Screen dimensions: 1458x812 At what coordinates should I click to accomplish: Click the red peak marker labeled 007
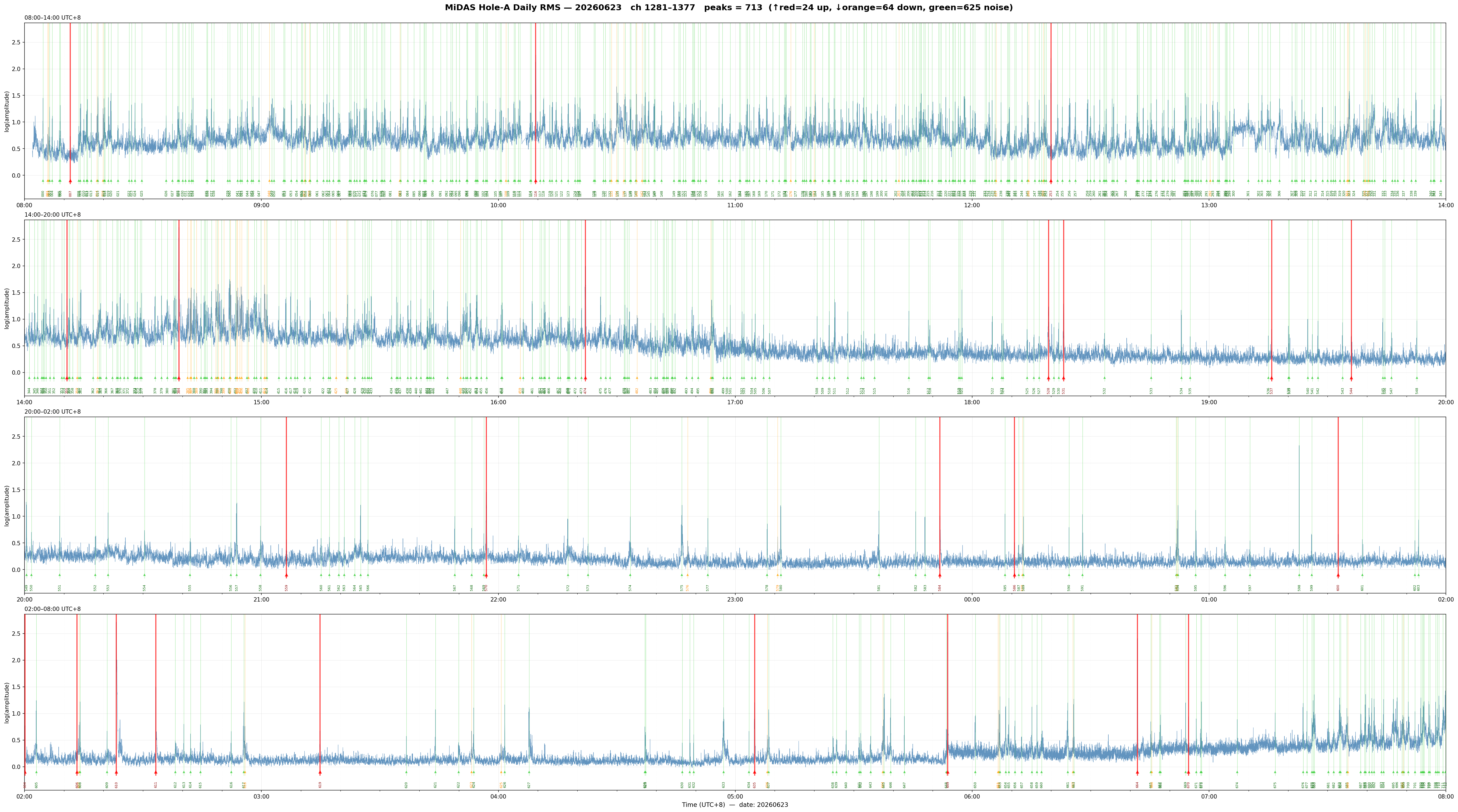click(70, 181)
